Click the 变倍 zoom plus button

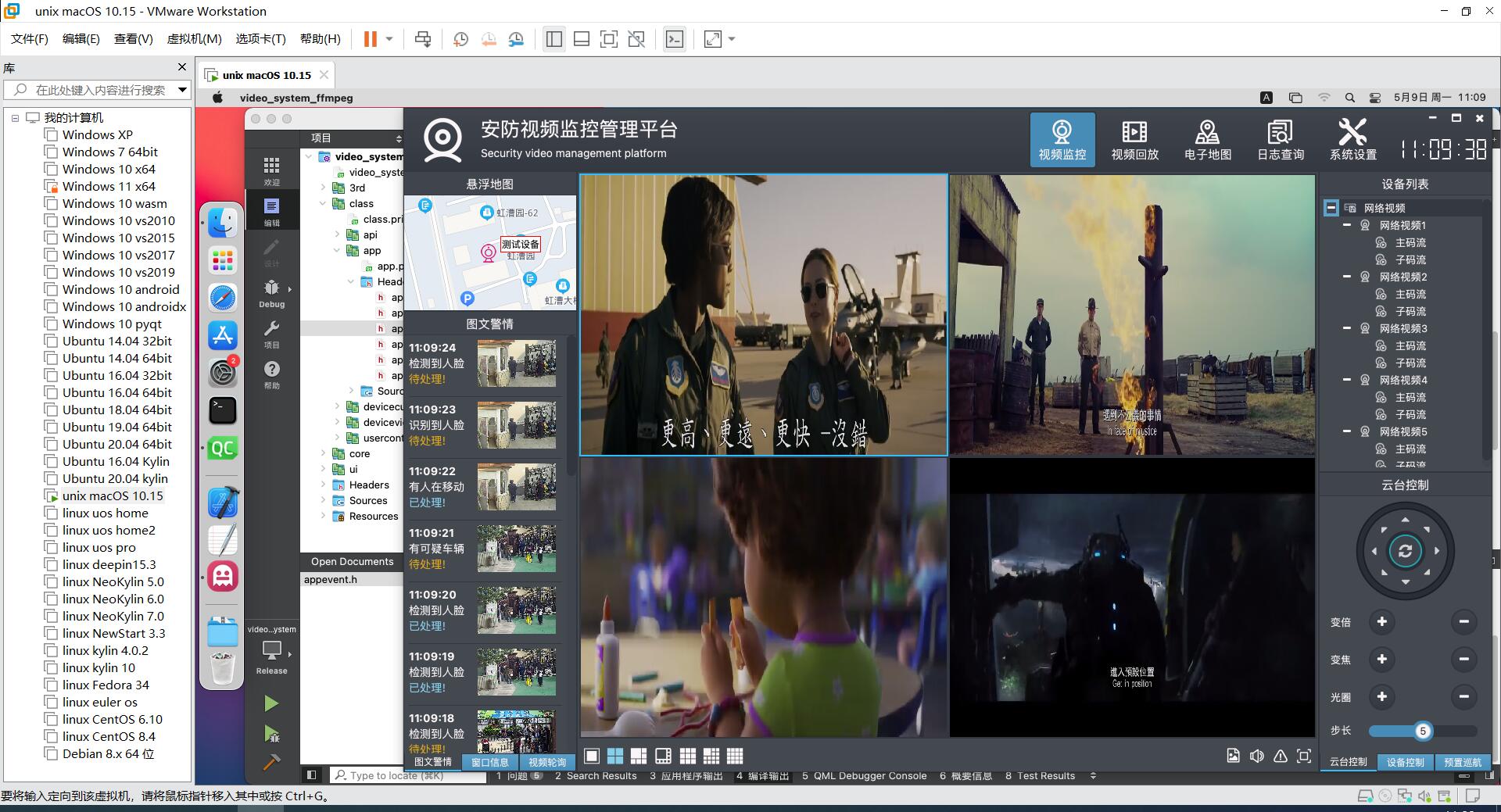[x=1381, y=622]
